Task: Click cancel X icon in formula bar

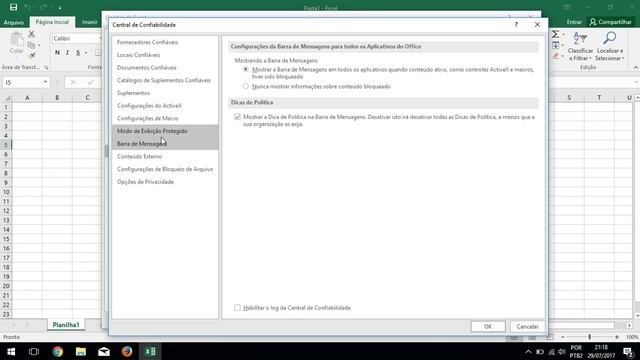Action: (73, 82)
